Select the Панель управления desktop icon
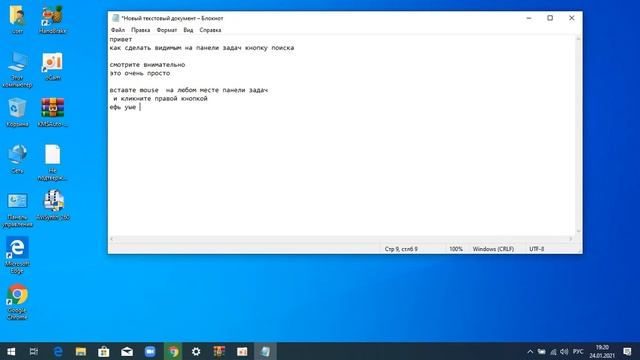640x360 pixels. click(17, 209)
